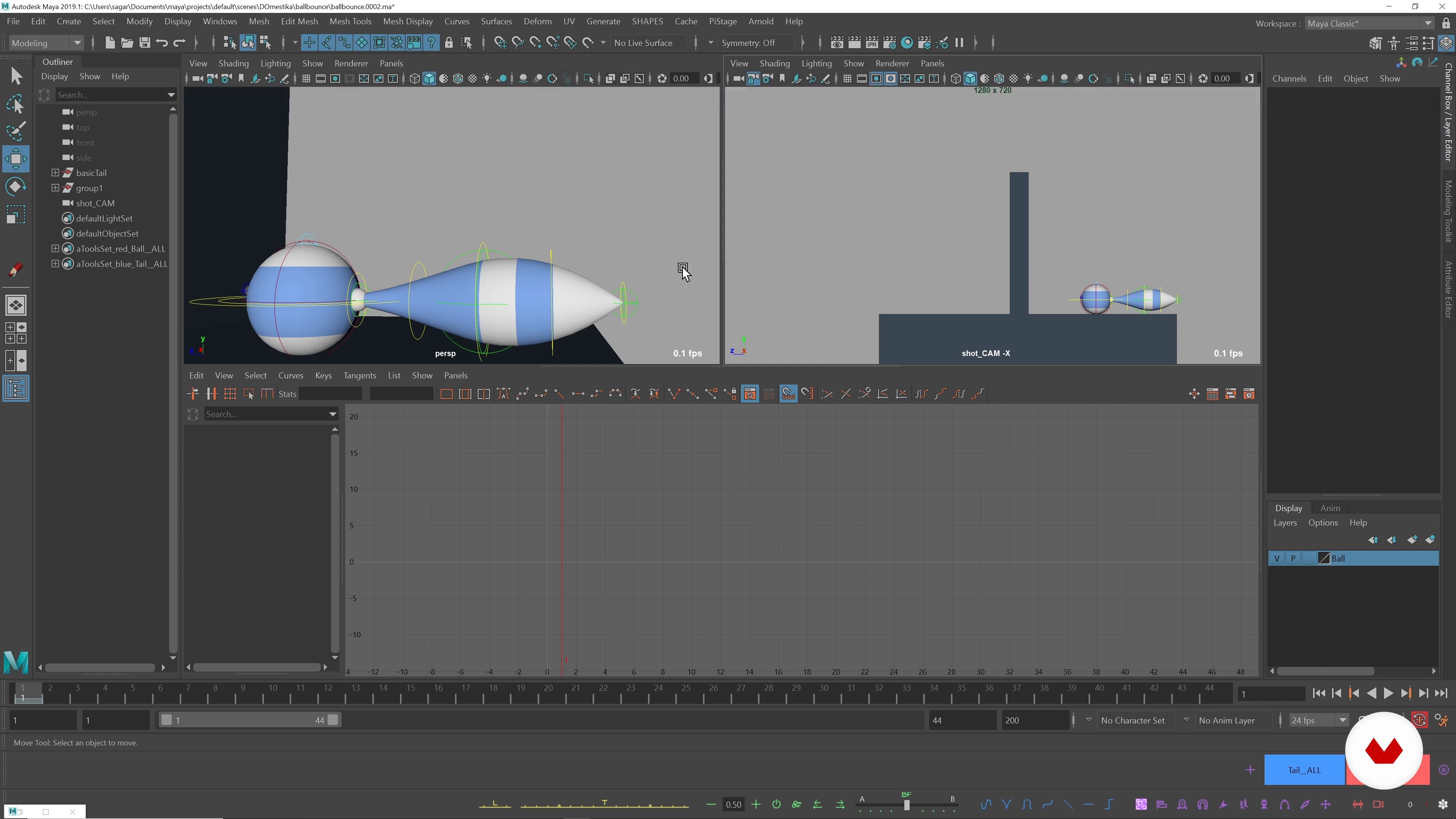Click the selection lock icon

click(449, 42)
